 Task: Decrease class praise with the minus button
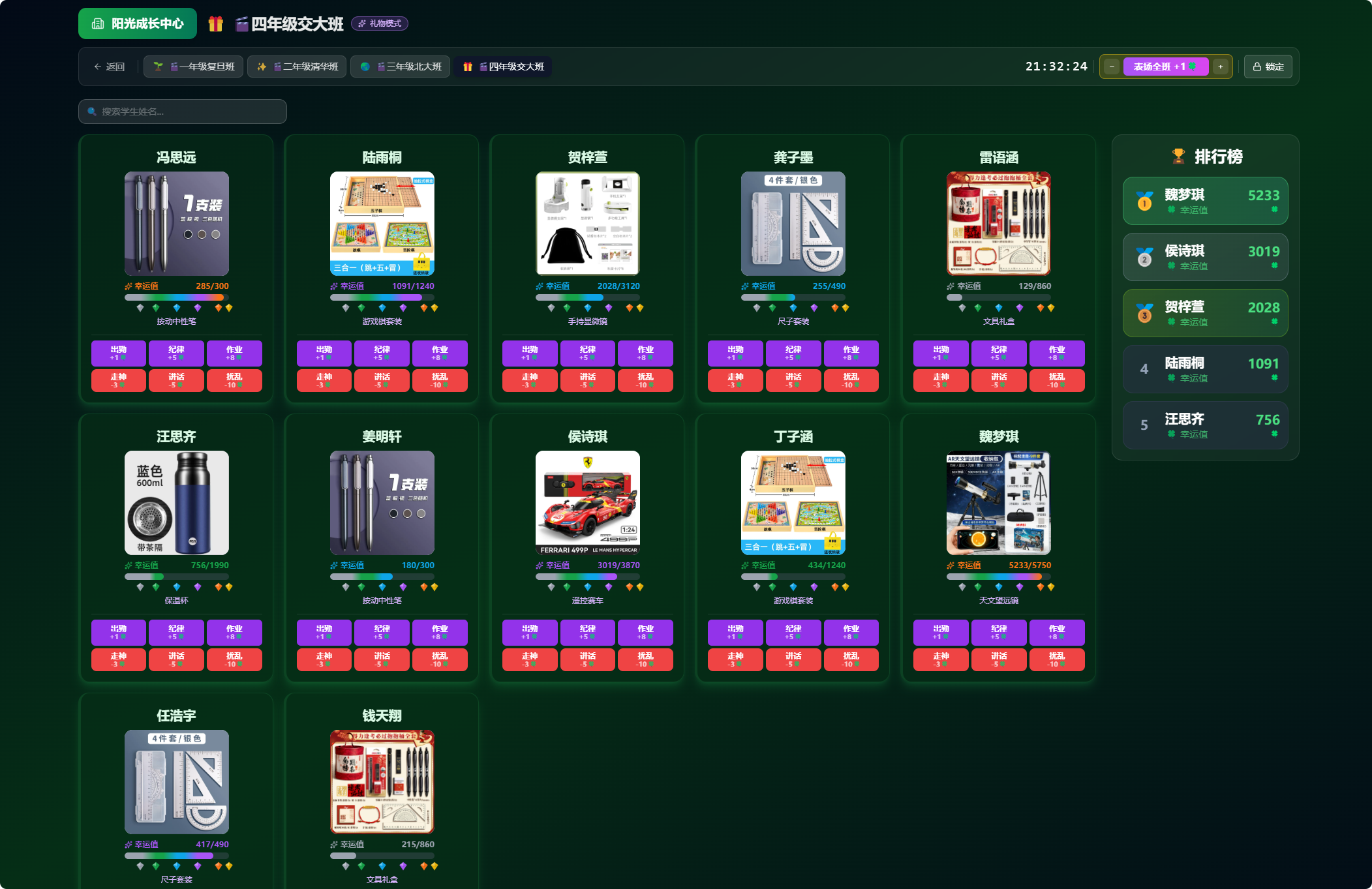click(1112, 67)
